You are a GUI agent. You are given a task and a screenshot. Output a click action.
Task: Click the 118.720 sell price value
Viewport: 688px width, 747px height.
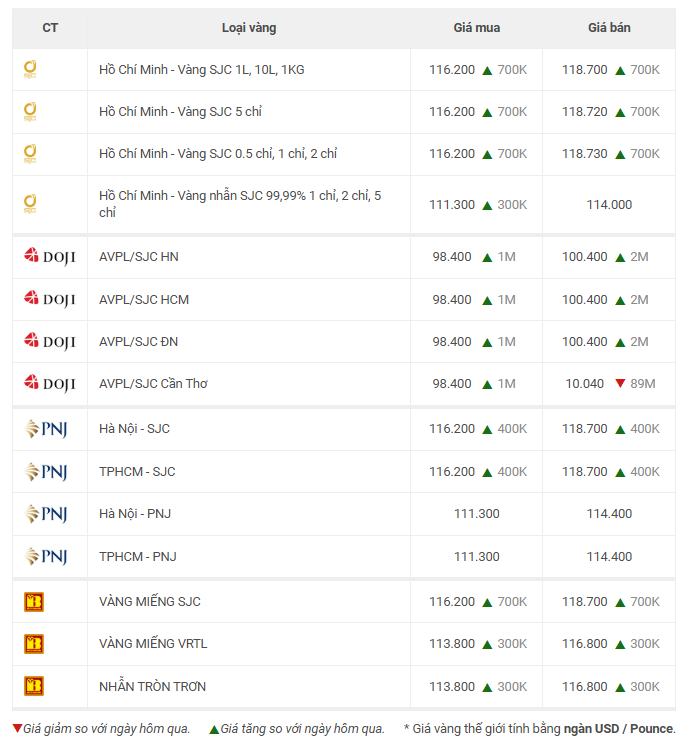point(585,112)
